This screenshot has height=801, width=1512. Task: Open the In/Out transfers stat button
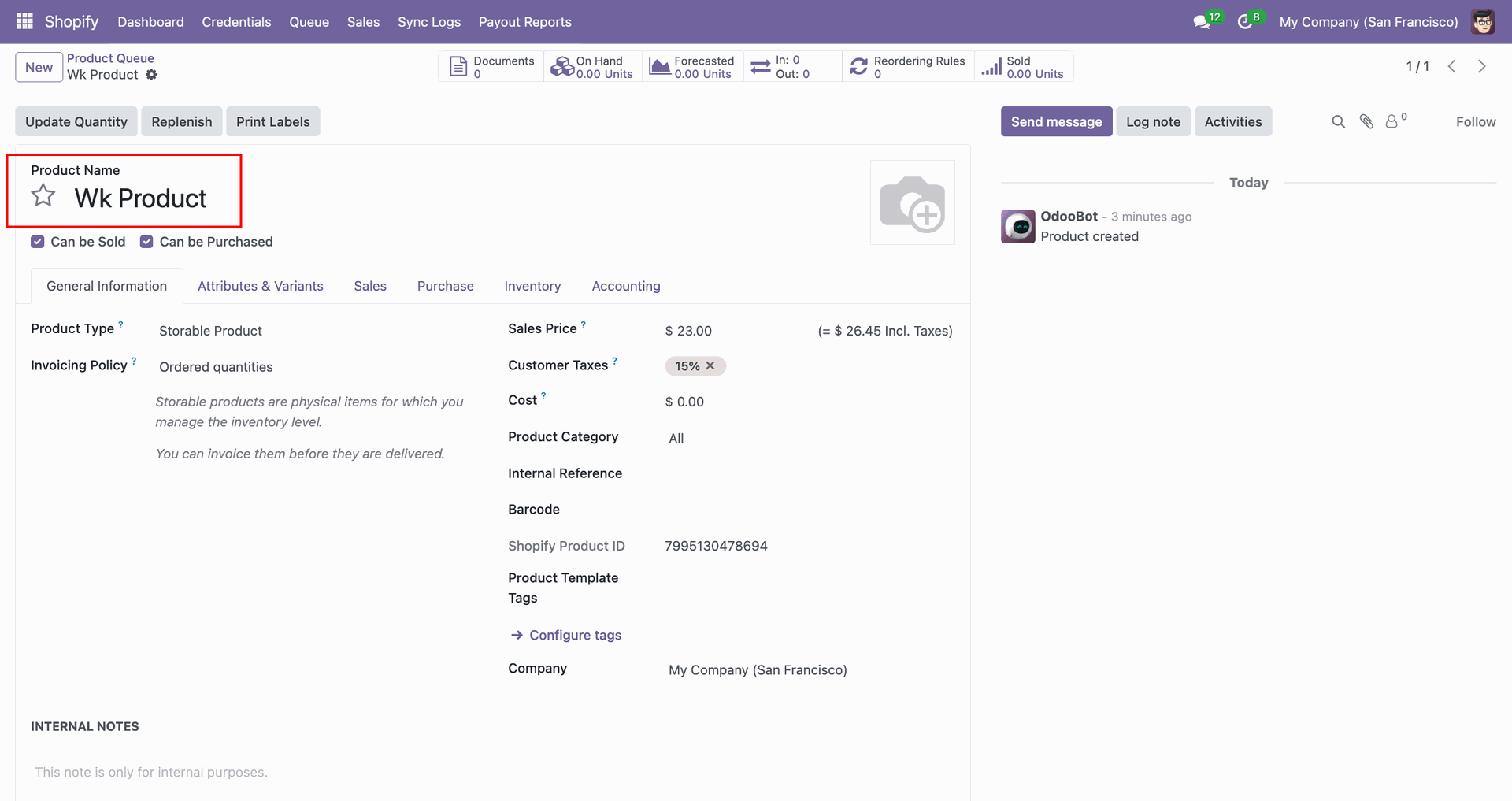point(792,67)
